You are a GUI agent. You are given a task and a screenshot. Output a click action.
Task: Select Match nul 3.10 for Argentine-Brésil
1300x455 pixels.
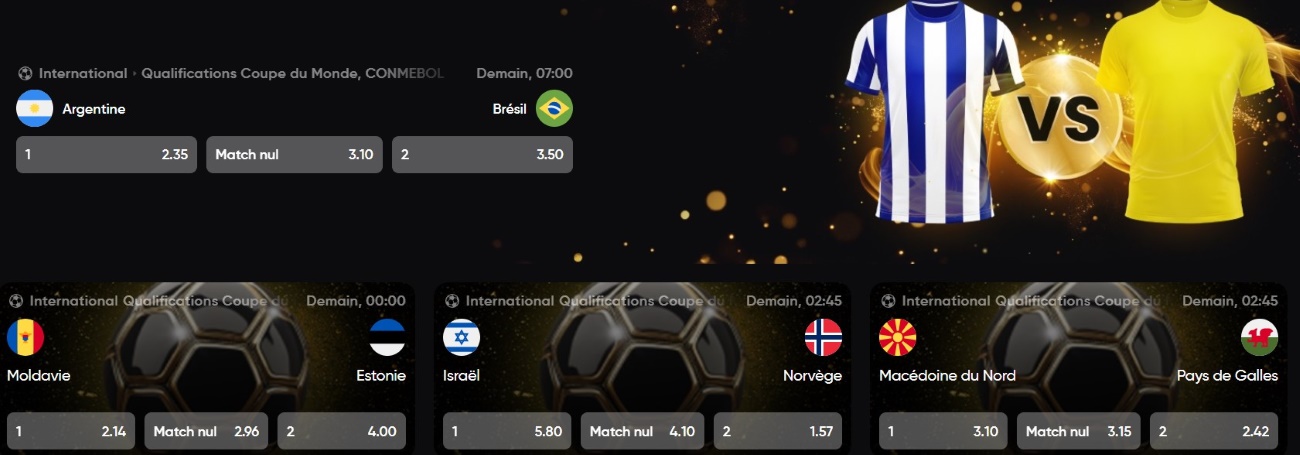294,155
